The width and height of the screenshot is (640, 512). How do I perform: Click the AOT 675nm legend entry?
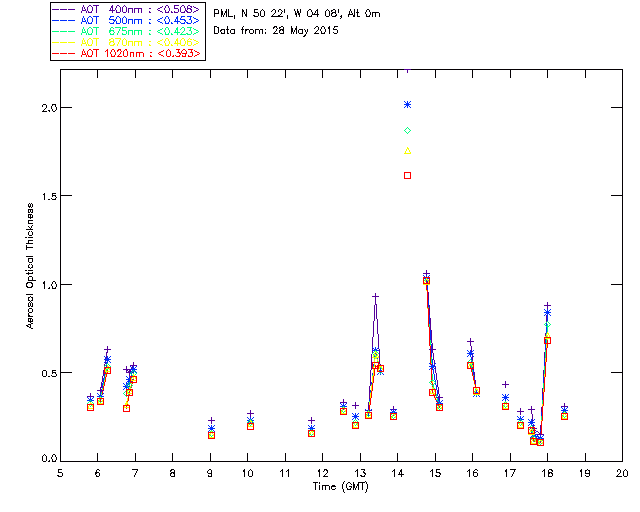click(x=128, y=31)
